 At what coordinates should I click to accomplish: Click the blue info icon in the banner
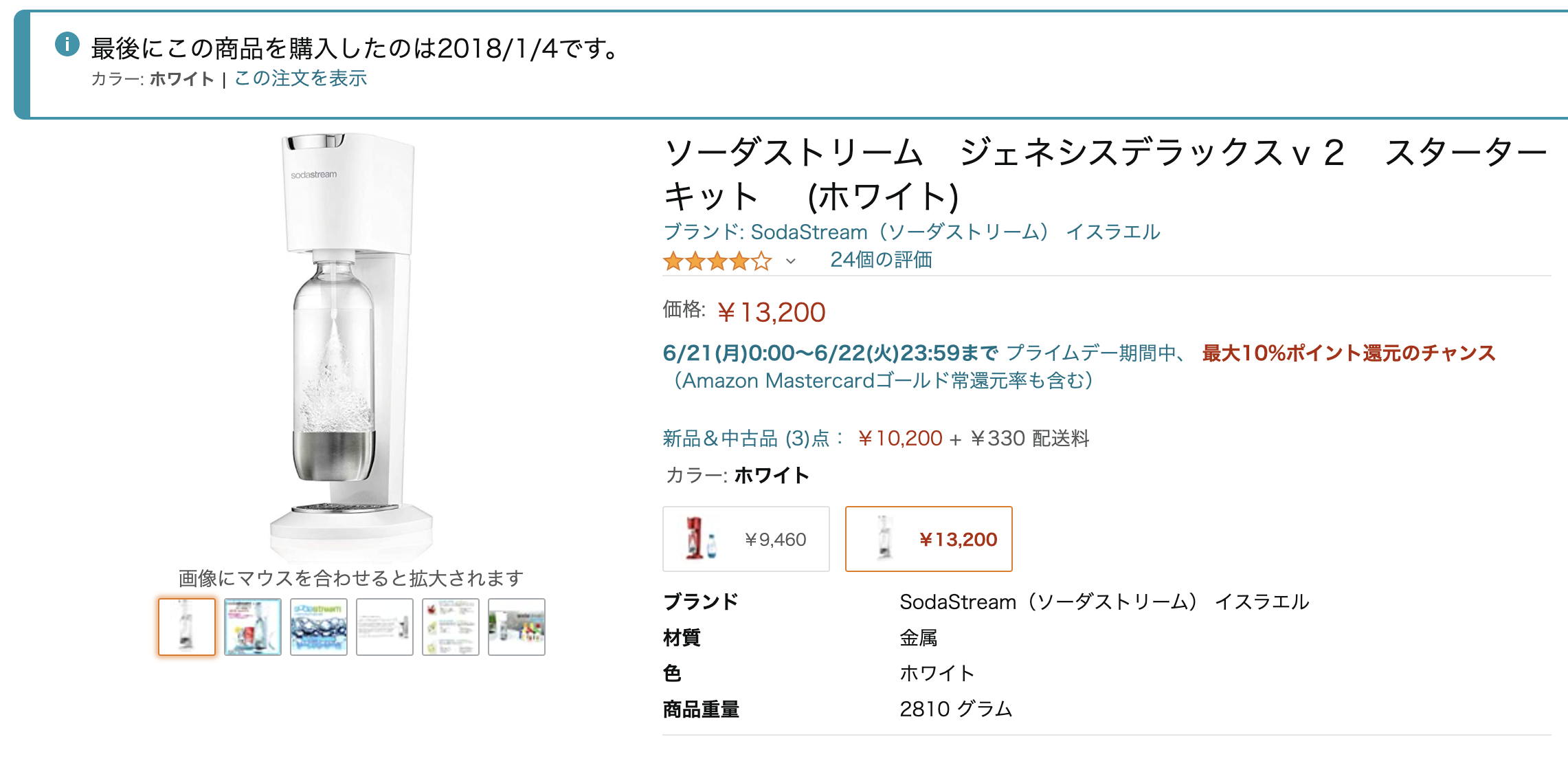(x=67, y=45)
